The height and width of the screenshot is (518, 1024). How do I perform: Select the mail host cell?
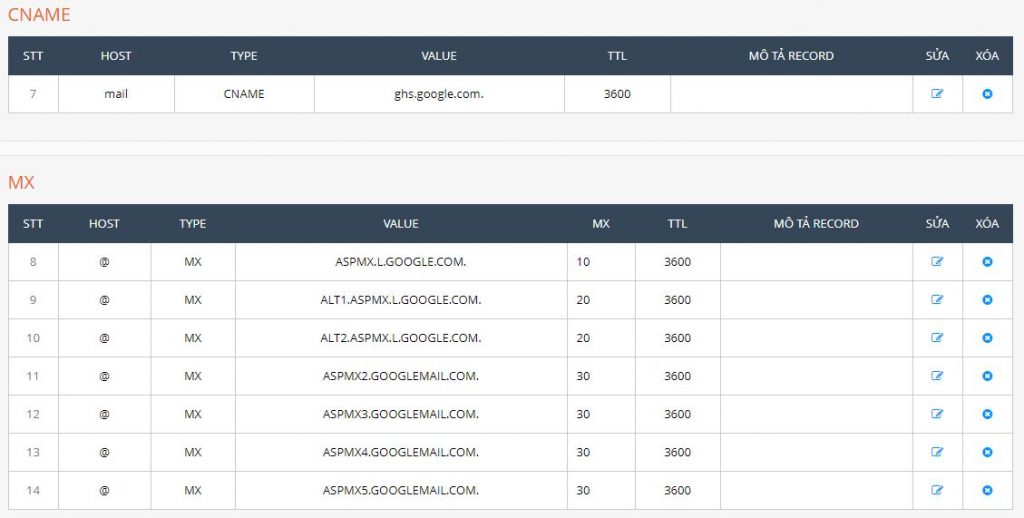[116, 94]
